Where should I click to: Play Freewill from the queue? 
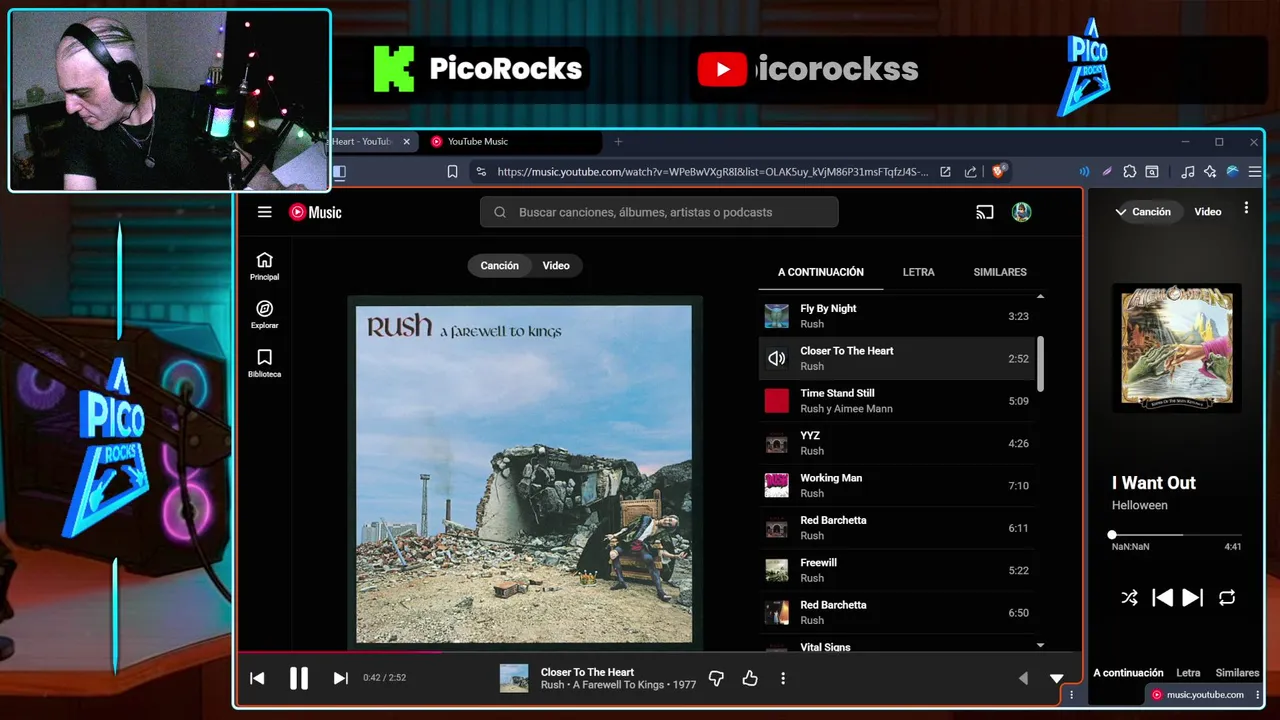(896, 570)
